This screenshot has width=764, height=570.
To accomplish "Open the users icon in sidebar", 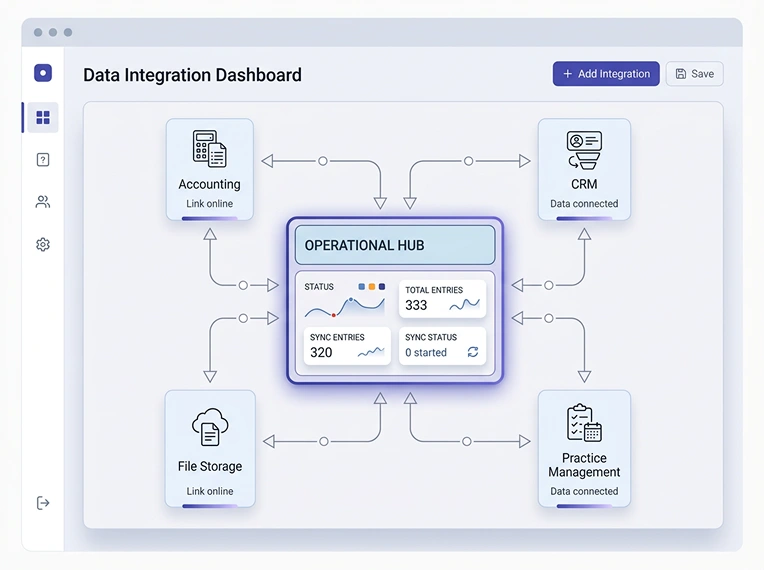I will [x=43, y=202].
